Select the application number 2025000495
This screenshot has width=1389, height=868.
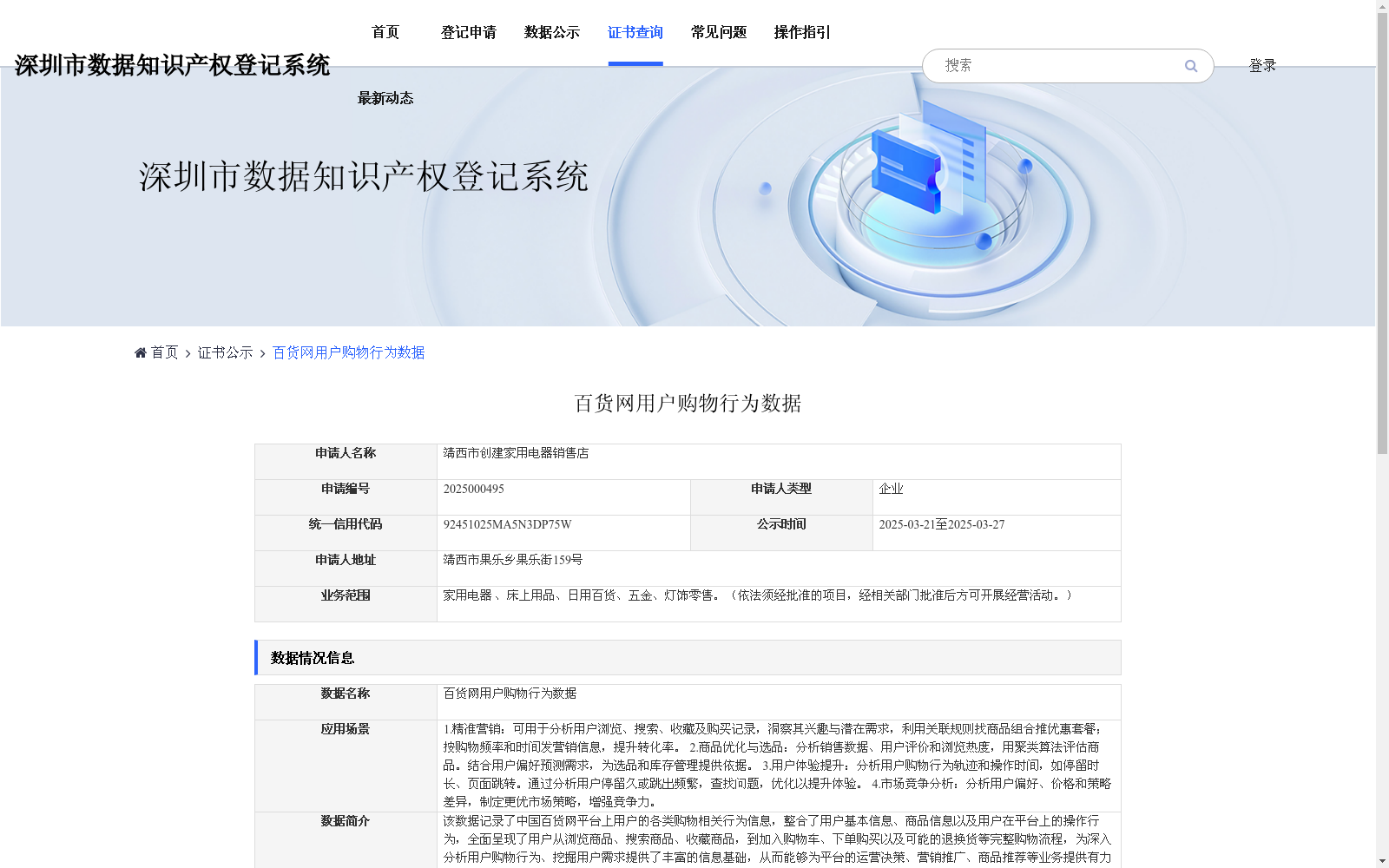474,489
